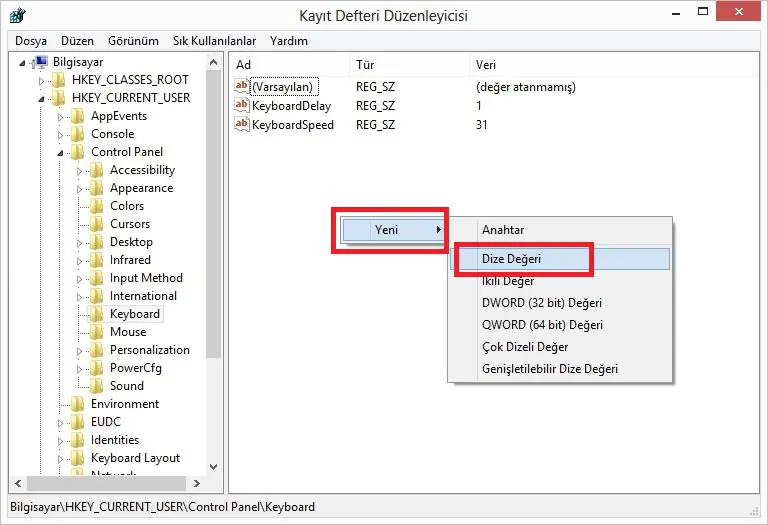Click the (Varsayılan) string value icon
The height and width of the screenshot is (525, 768).
click(x=241, y=86)
